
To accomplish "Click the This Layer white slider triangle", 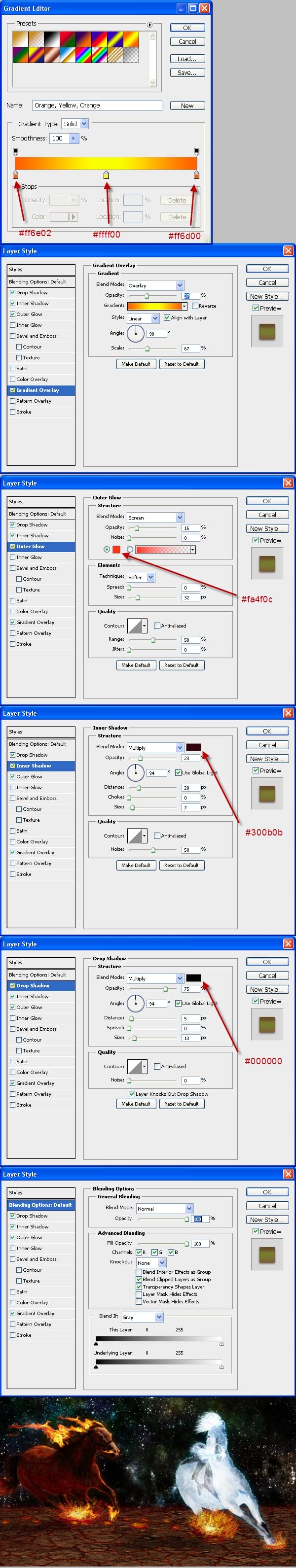I will coord(221,1343).
